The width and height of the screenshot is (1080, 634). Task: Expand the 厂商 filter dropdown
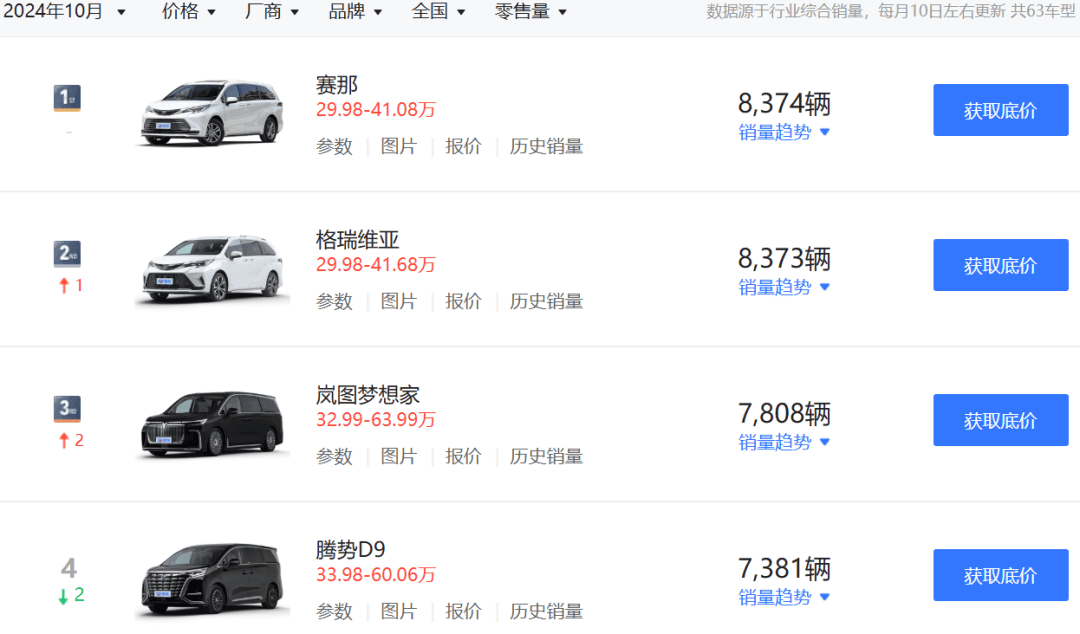[x=272, y=12]
